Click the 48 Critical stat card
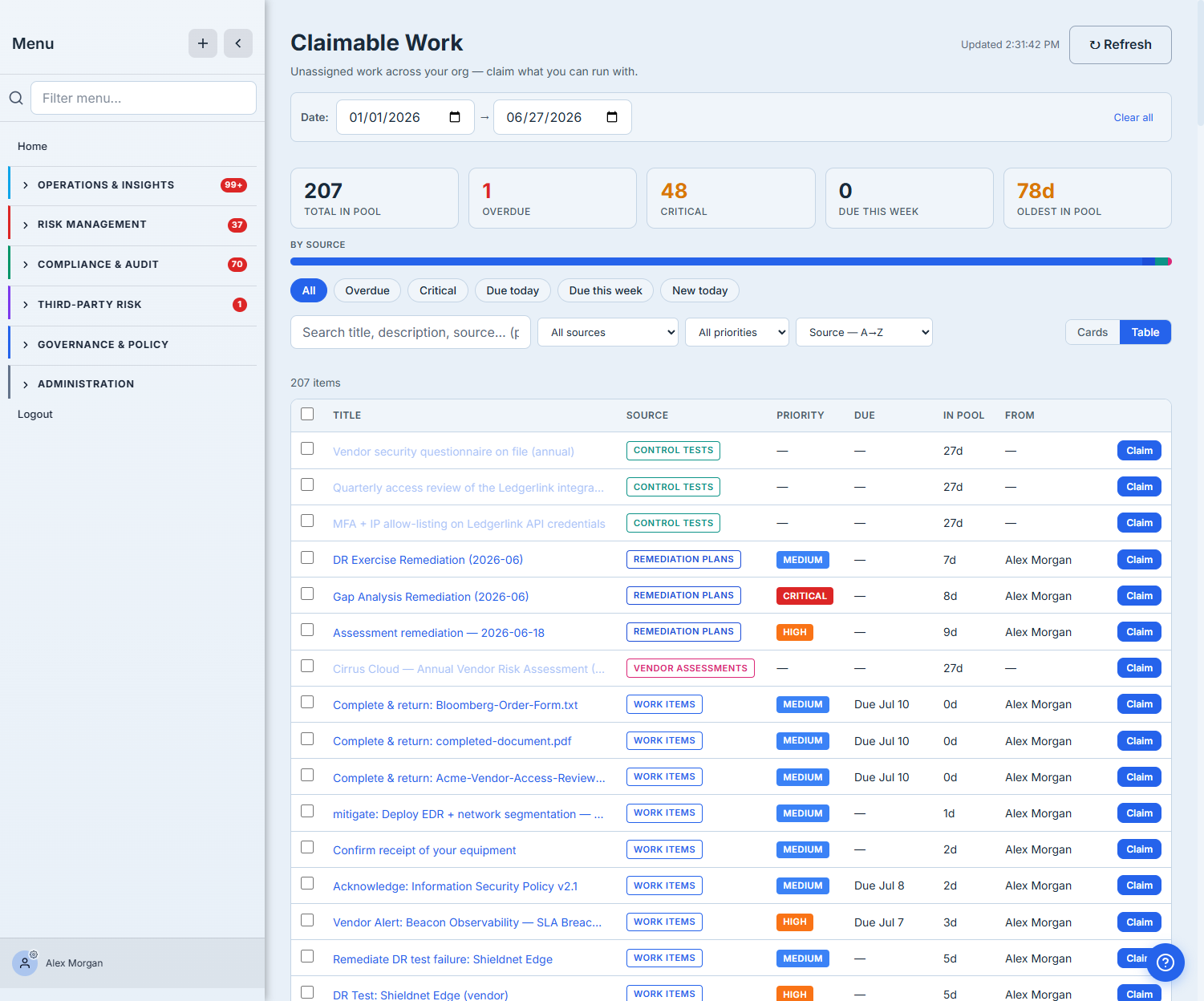1204x1001 pixels. tap(731, 198)
